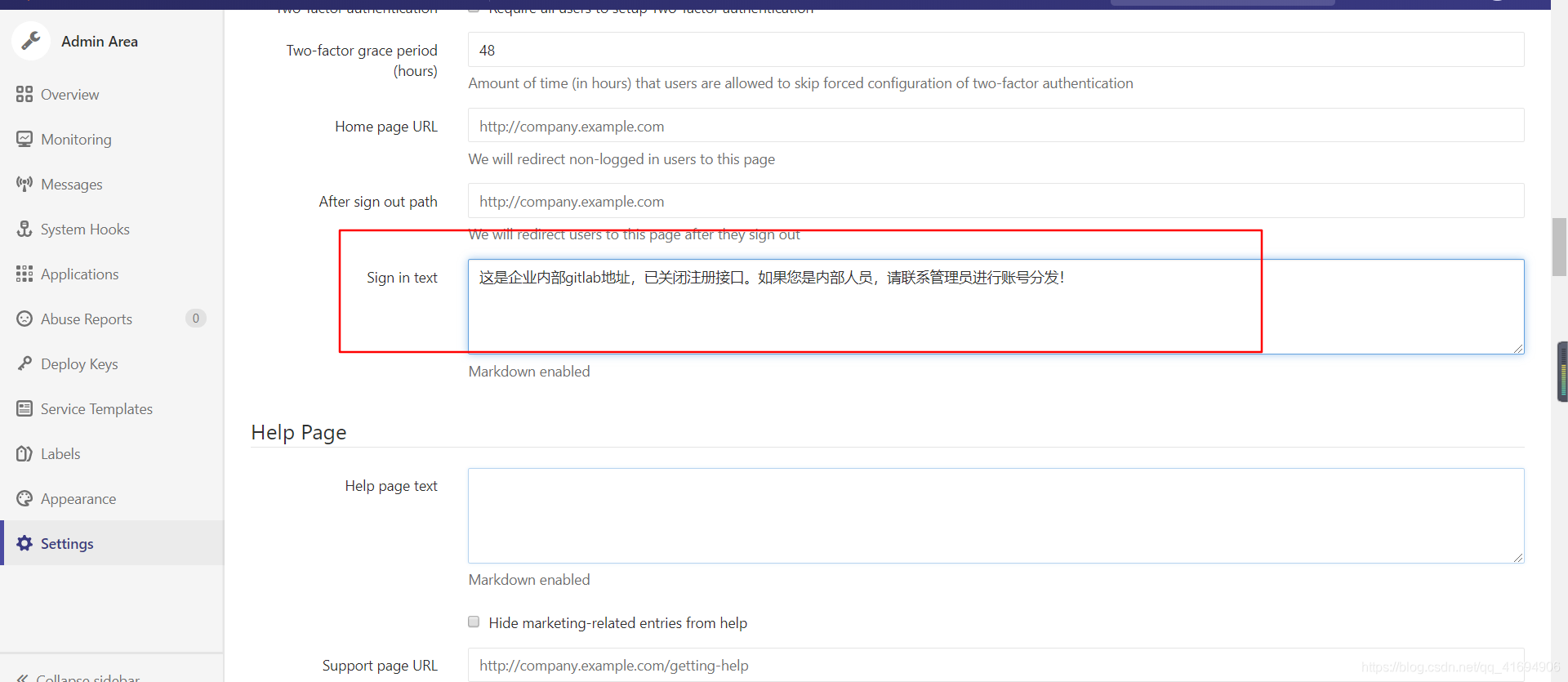The width and height of the screenshot is (1568, 682).
Task: Collapse the sidebar
Action: pos(78,677)
